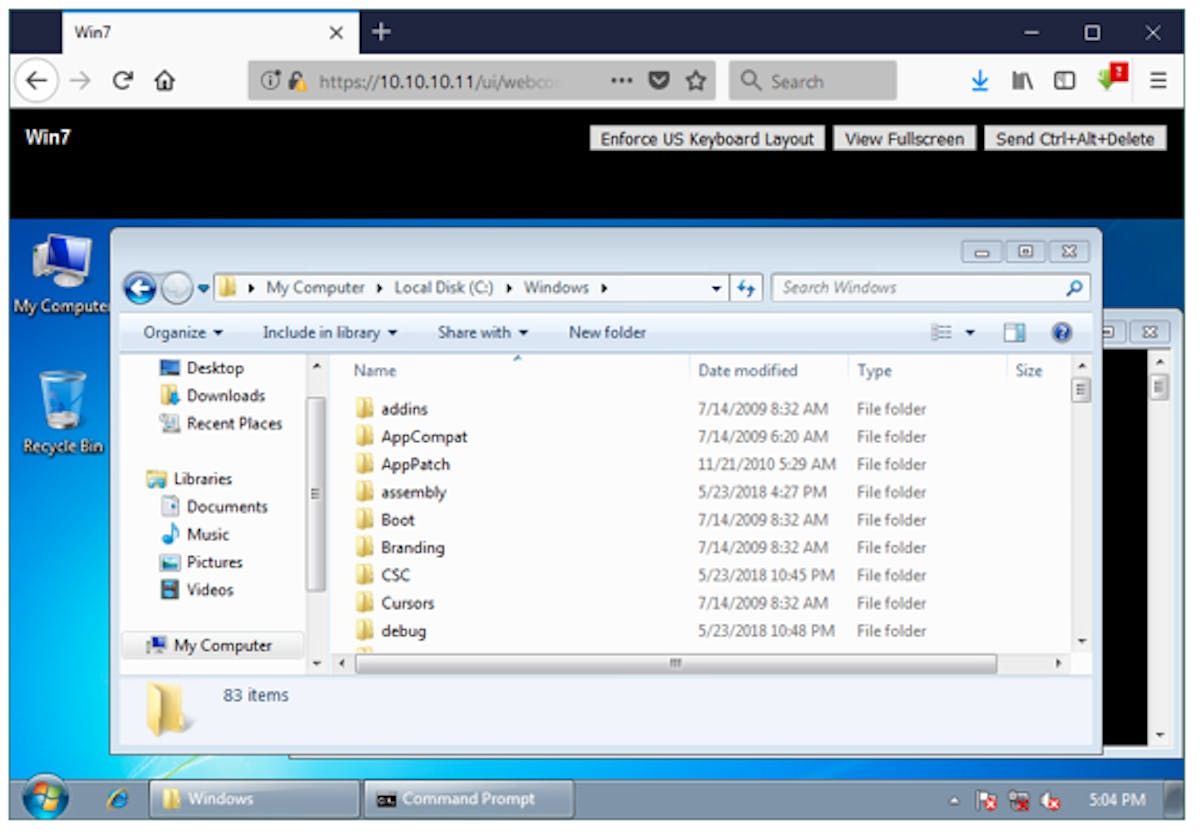Click Firefox downloads arrow icon
Image resolution: width=1200 pixels, height=835 pixels.
(980, 82)
